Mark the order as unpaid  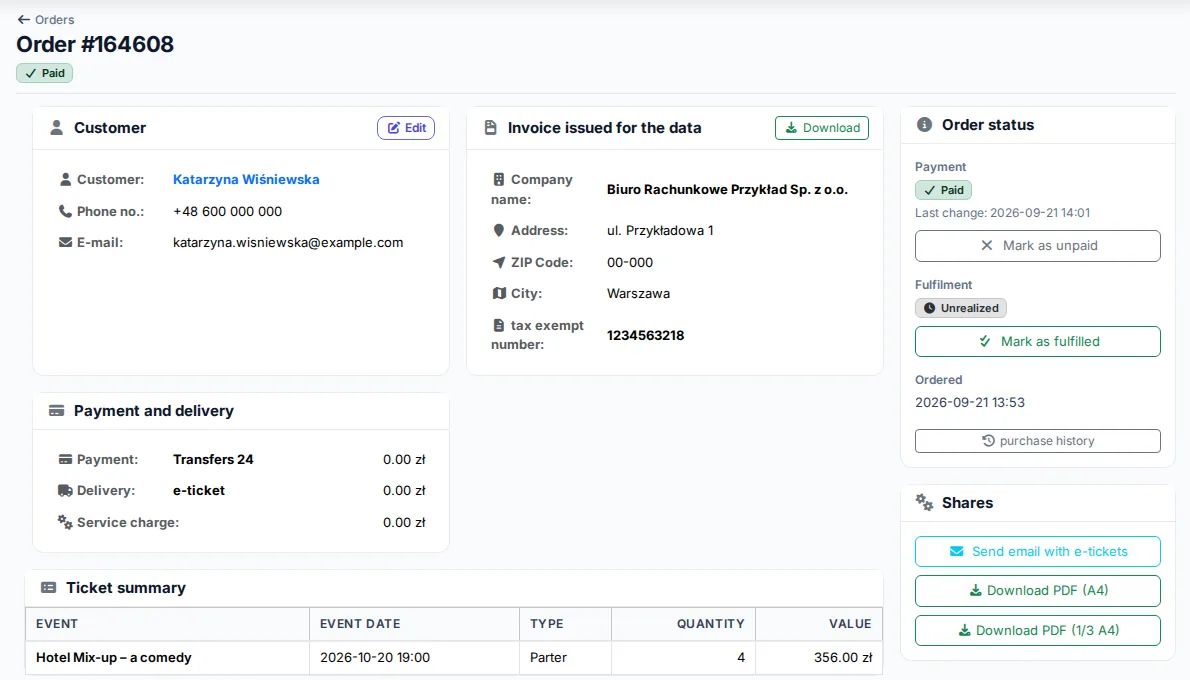[x=1037, y=246]
